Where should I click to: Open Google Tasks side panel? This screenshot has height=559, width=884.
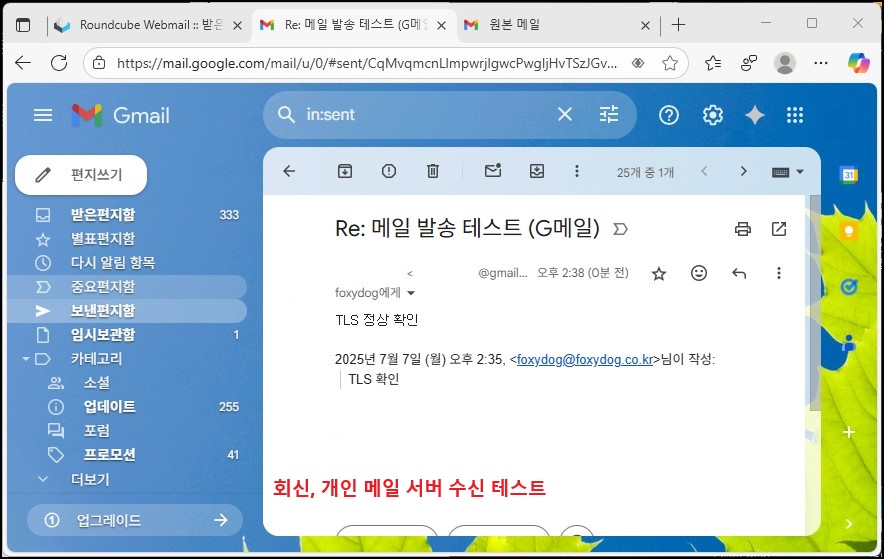[x=848, y=287]
